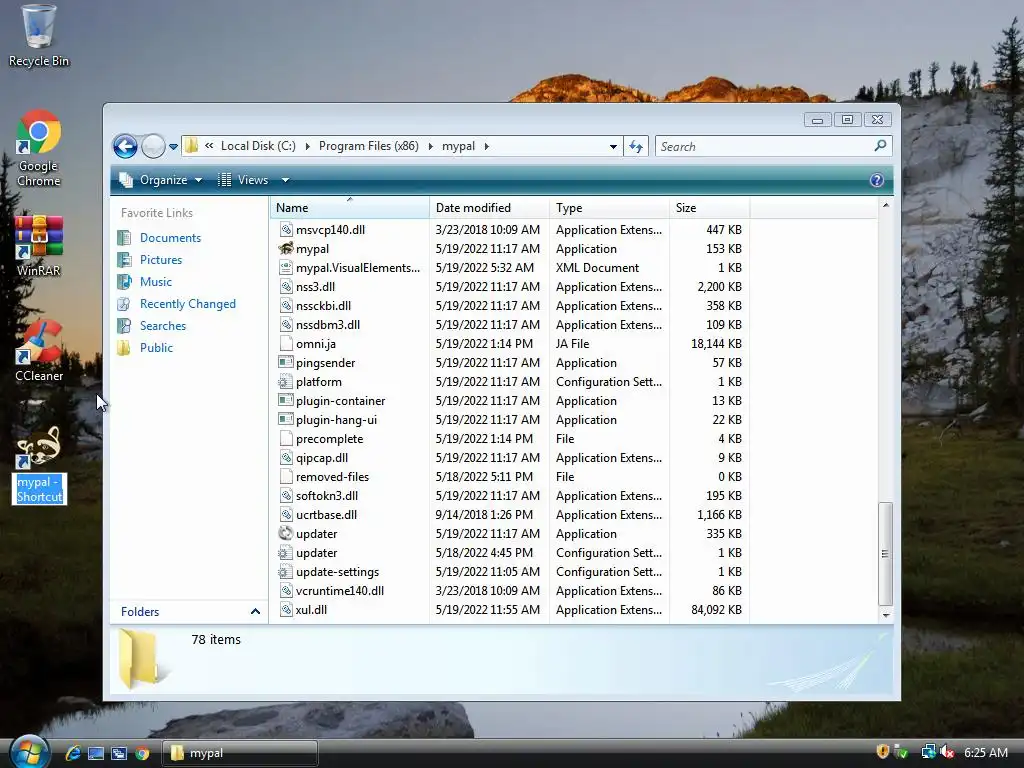Select the WinRAR desktop shortcut
The height and width of the screenshot is (768, 1024).
coord(38,245)
